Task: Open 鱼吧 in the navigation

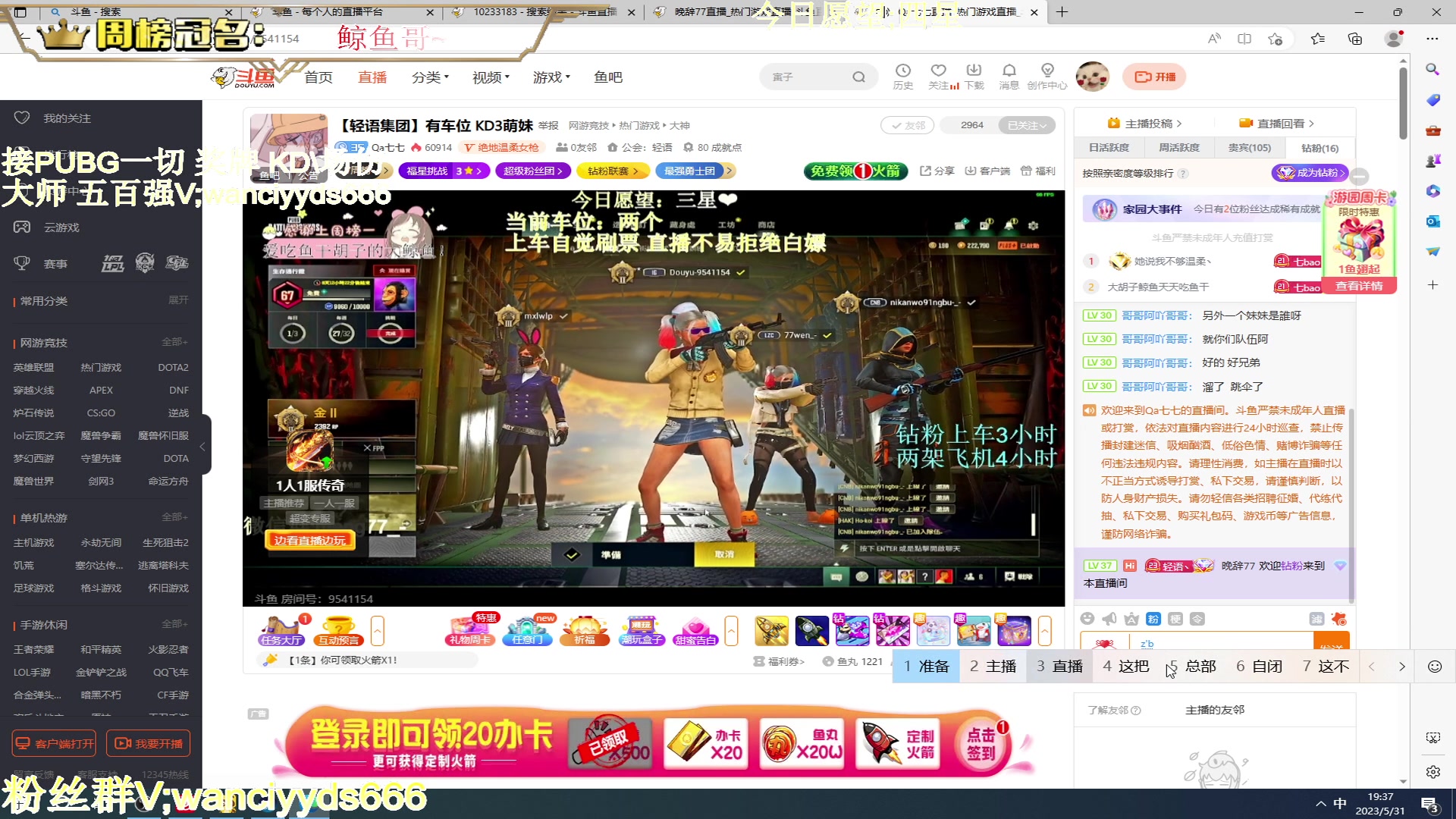Action: pyautogui.click(x=608, y=77)
